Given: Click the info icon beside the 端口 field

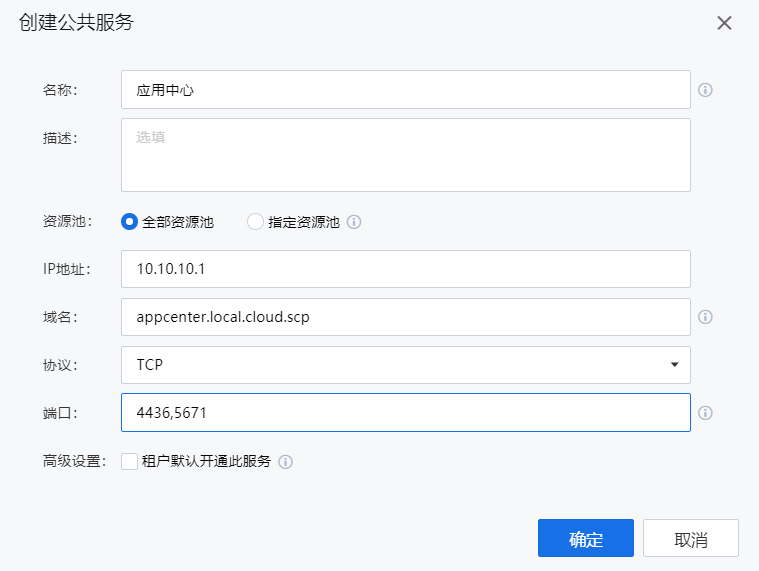Looking at the screenshot, I should pyautogui.click(x=705, y=413).
